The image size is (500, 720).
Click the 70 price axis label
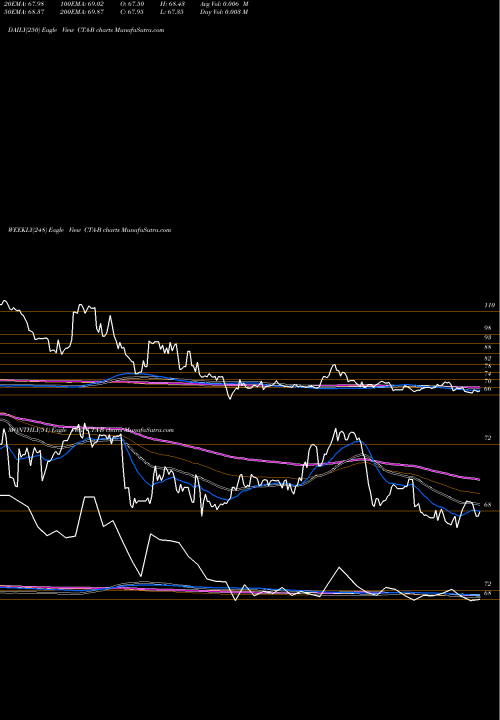click(x=488, y=381)
